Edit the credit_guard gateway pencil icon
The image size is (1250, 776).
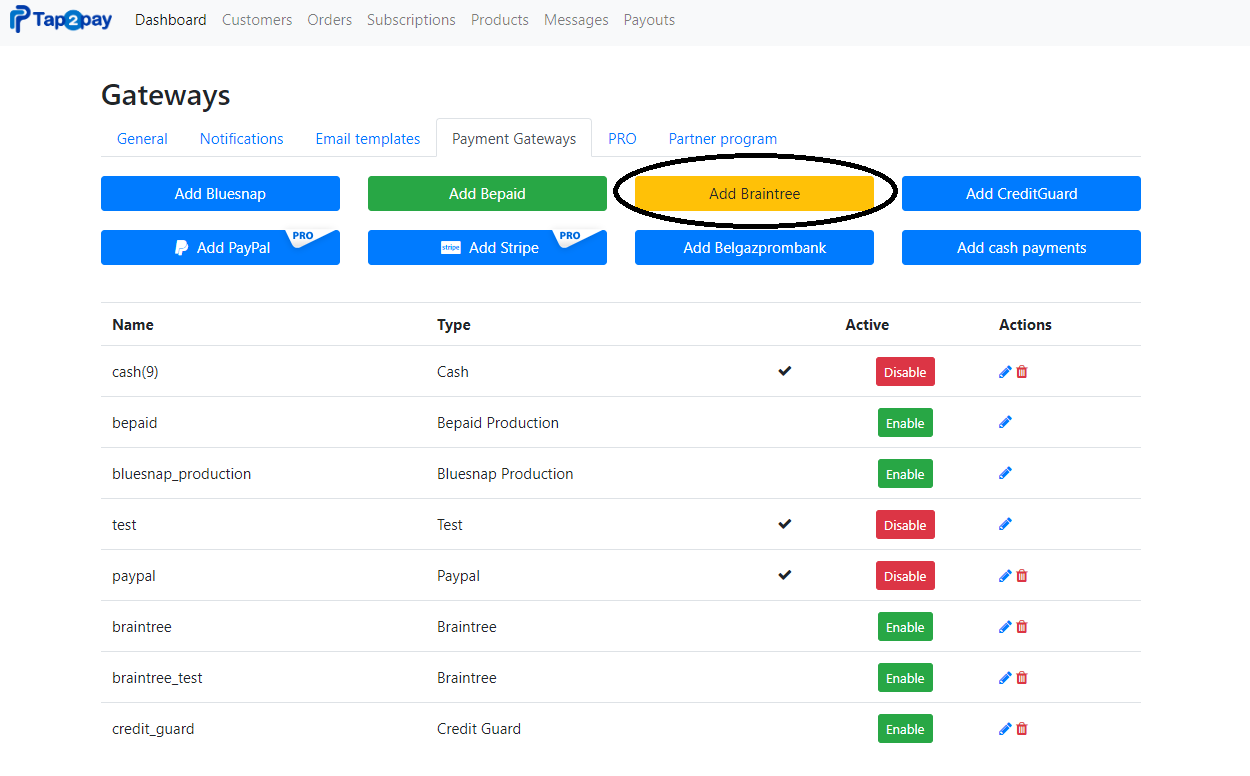click(x=1005, y=729)
